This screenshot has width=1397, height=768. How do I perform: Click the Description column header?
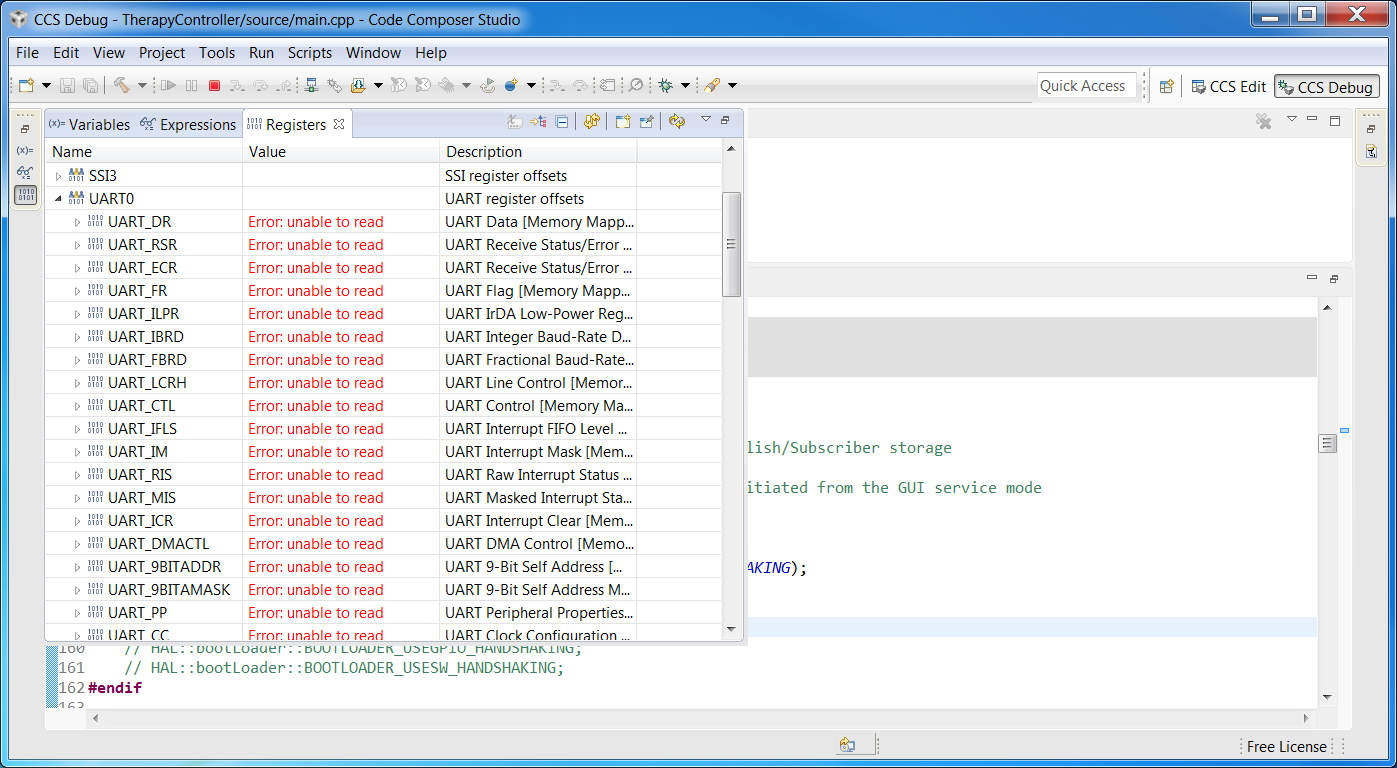(538, 152)
